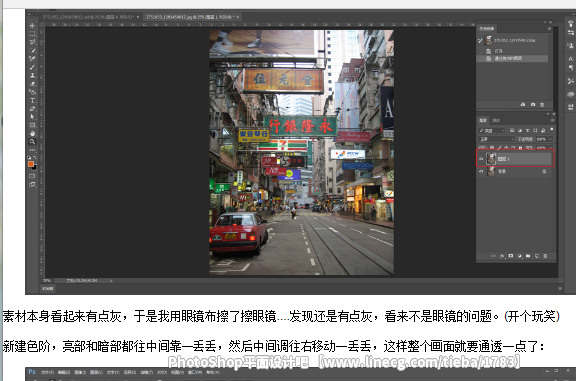Create a new layer button
The image size is (576, 381).
coord(537,256)
